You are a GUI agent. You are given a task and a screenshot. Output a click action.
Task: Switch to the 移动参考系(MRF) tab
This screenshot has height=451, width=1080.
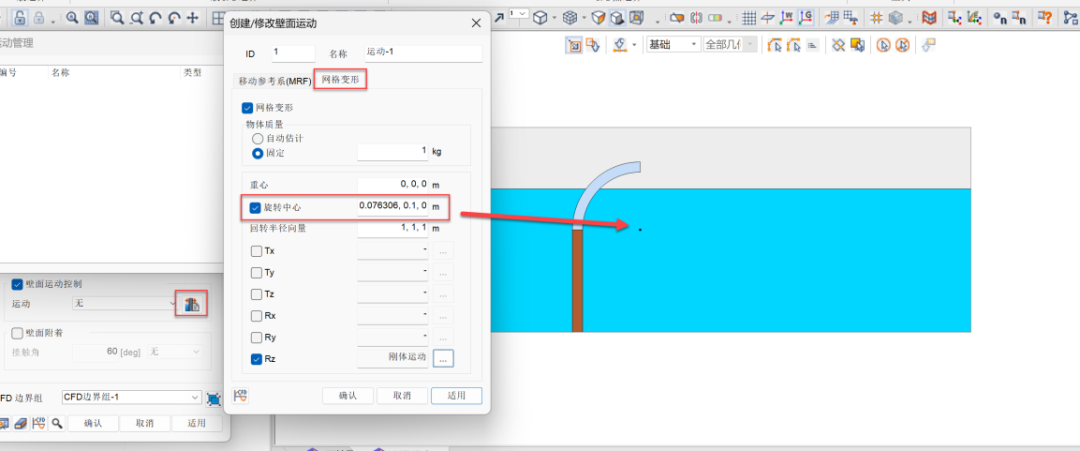point(275,80)
